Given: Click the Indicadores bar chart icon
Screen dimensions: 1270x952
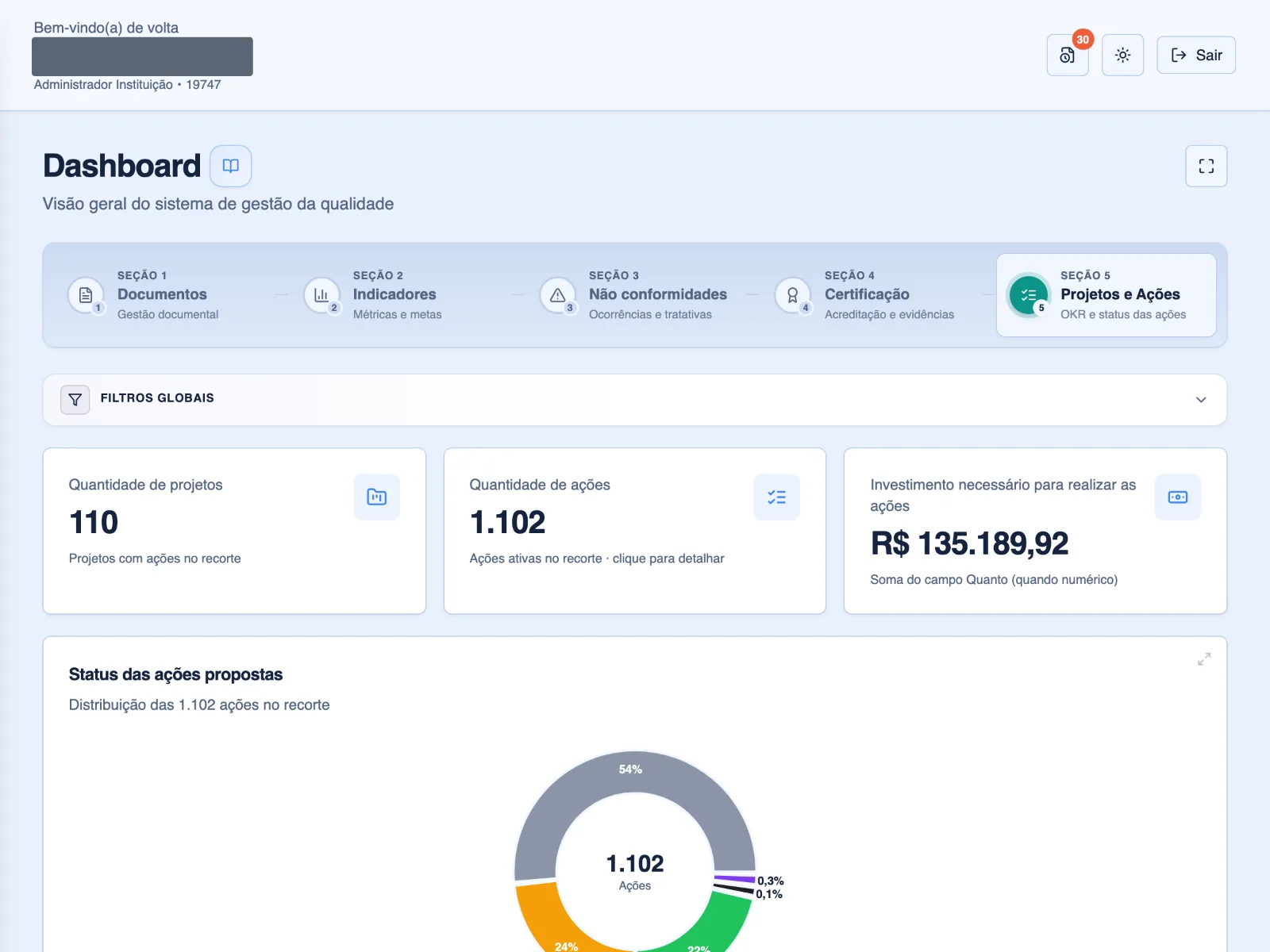Looking at the screenshot, I should tap(321, 295).
